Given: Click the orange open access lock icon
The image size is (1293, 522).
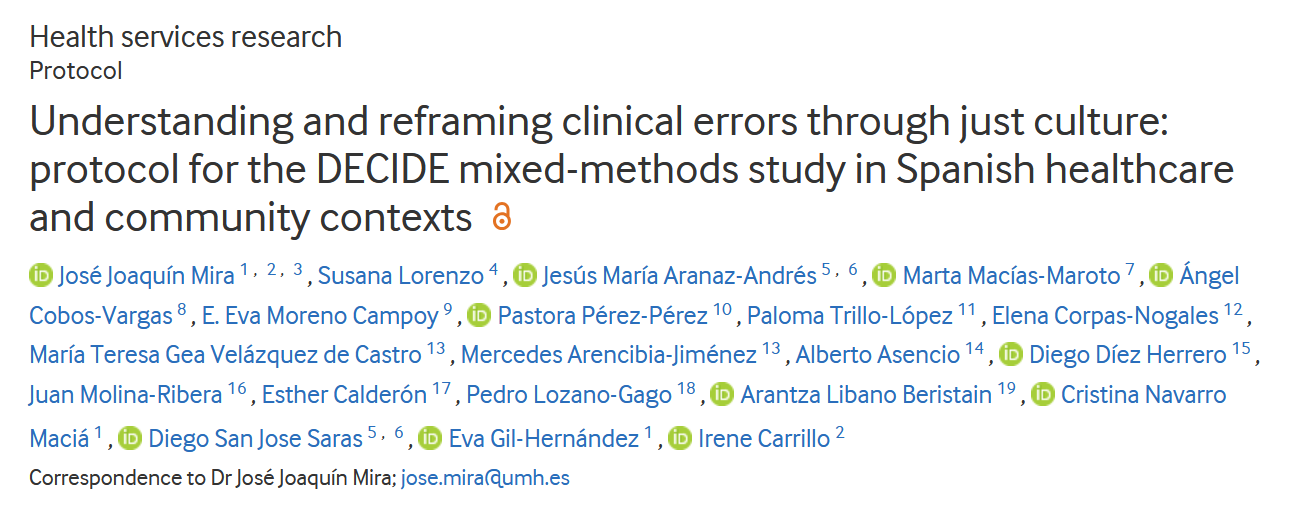Looking at the screenshot, I should click(502, 217).
